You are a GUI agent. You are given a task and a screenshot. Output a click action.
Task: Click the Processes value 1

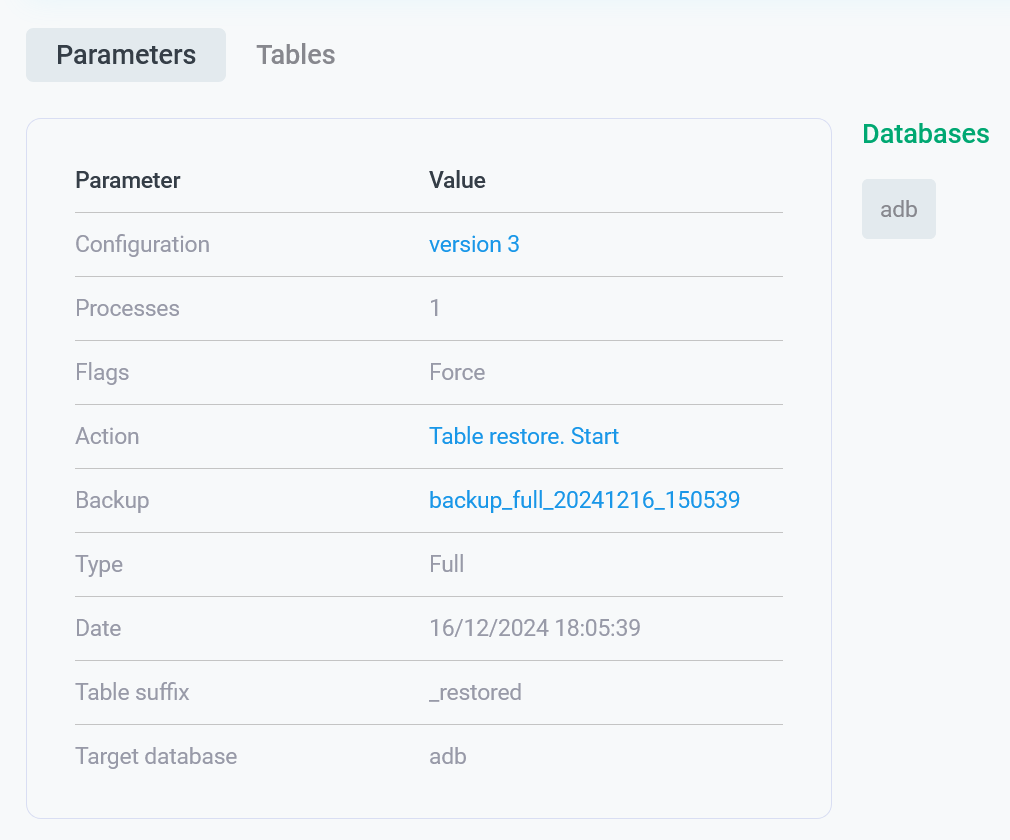(435, 308)
